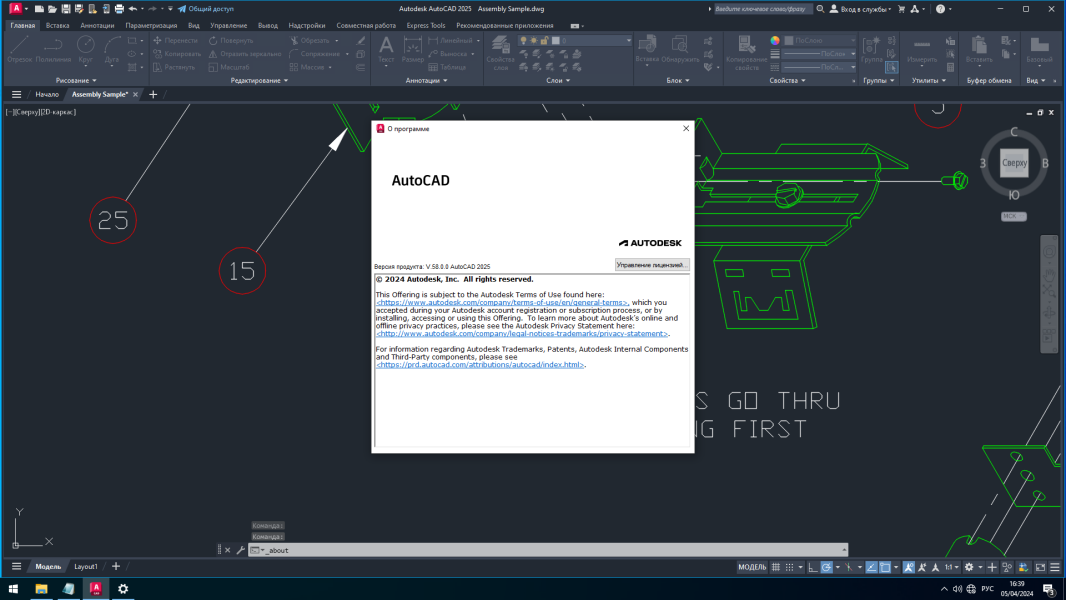Click the Open file folder icon

click(x=52, y=9)
